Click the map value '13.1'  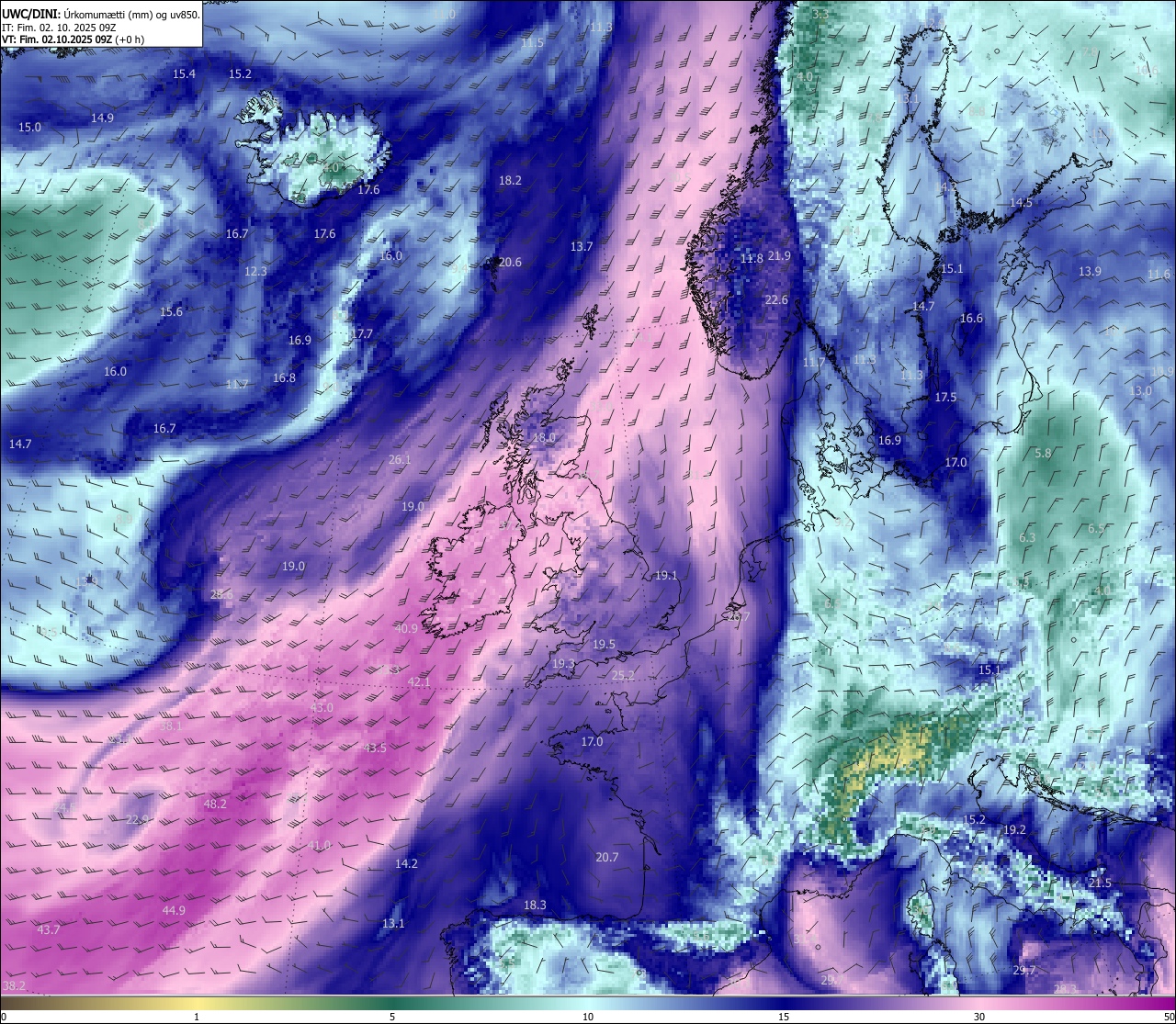(x=393, y=923)
